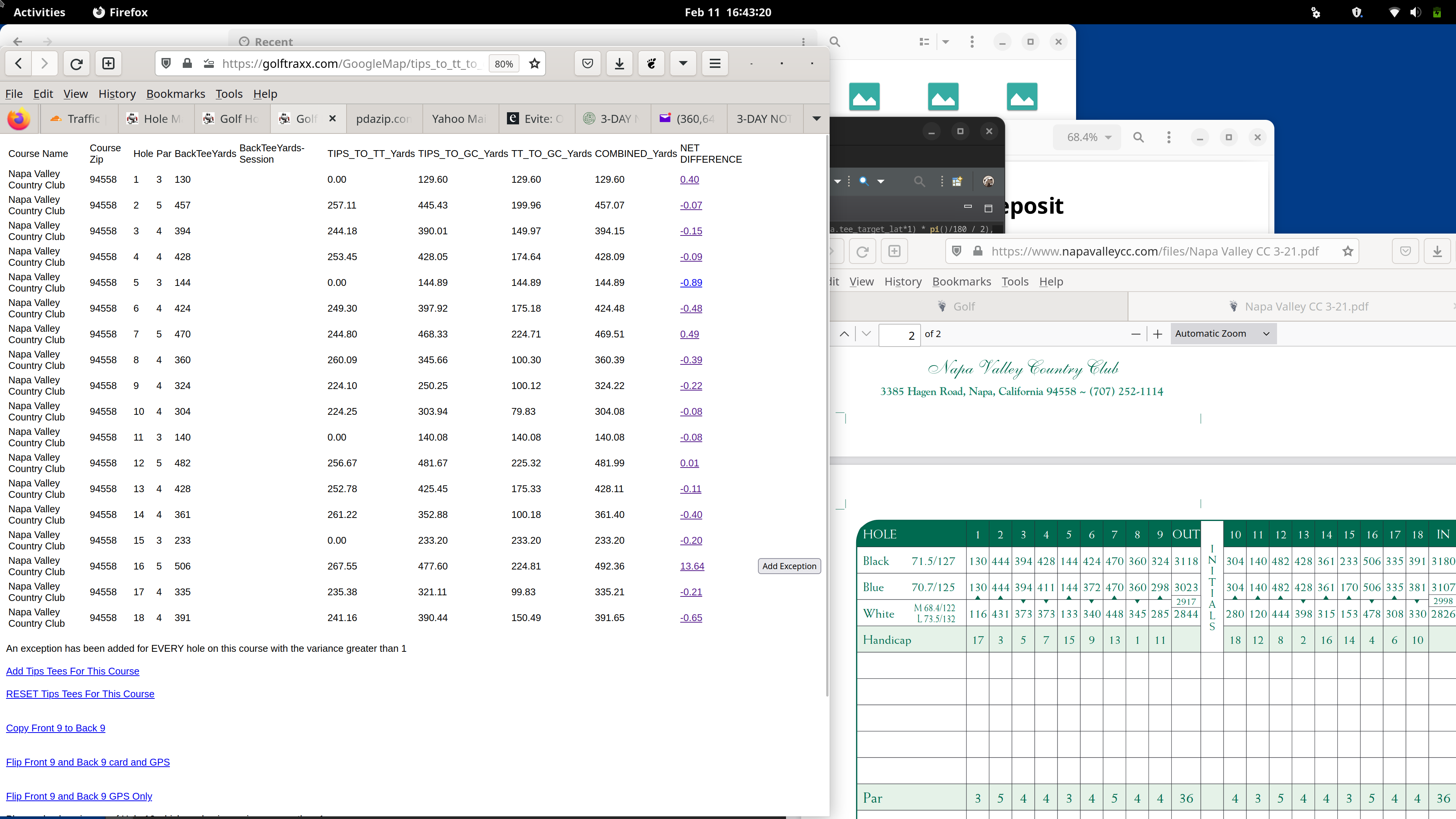This screenshot has width=1456, height=819.
Task: Go back in golftraxx Firefox window
Action: tap(19, 63)
